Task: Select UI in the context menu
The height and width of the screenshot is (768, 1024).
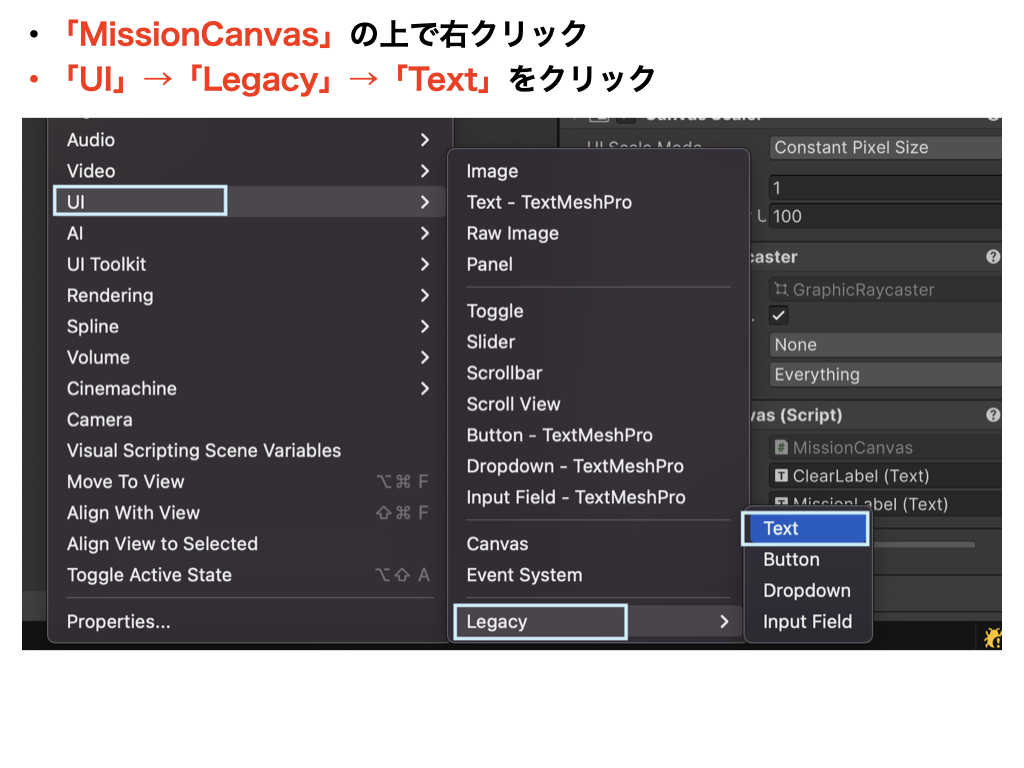Action: (140, 202)
